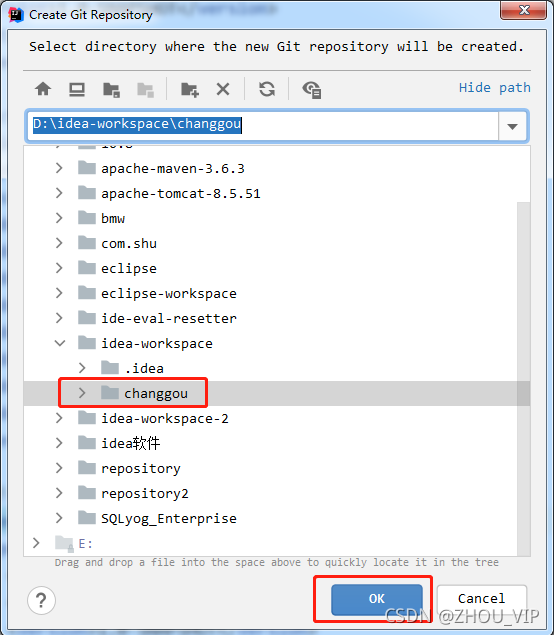Expand the SQLyog_Enterprise folder chevron
The image size is (554, 635).
click(x=59, y=518)
